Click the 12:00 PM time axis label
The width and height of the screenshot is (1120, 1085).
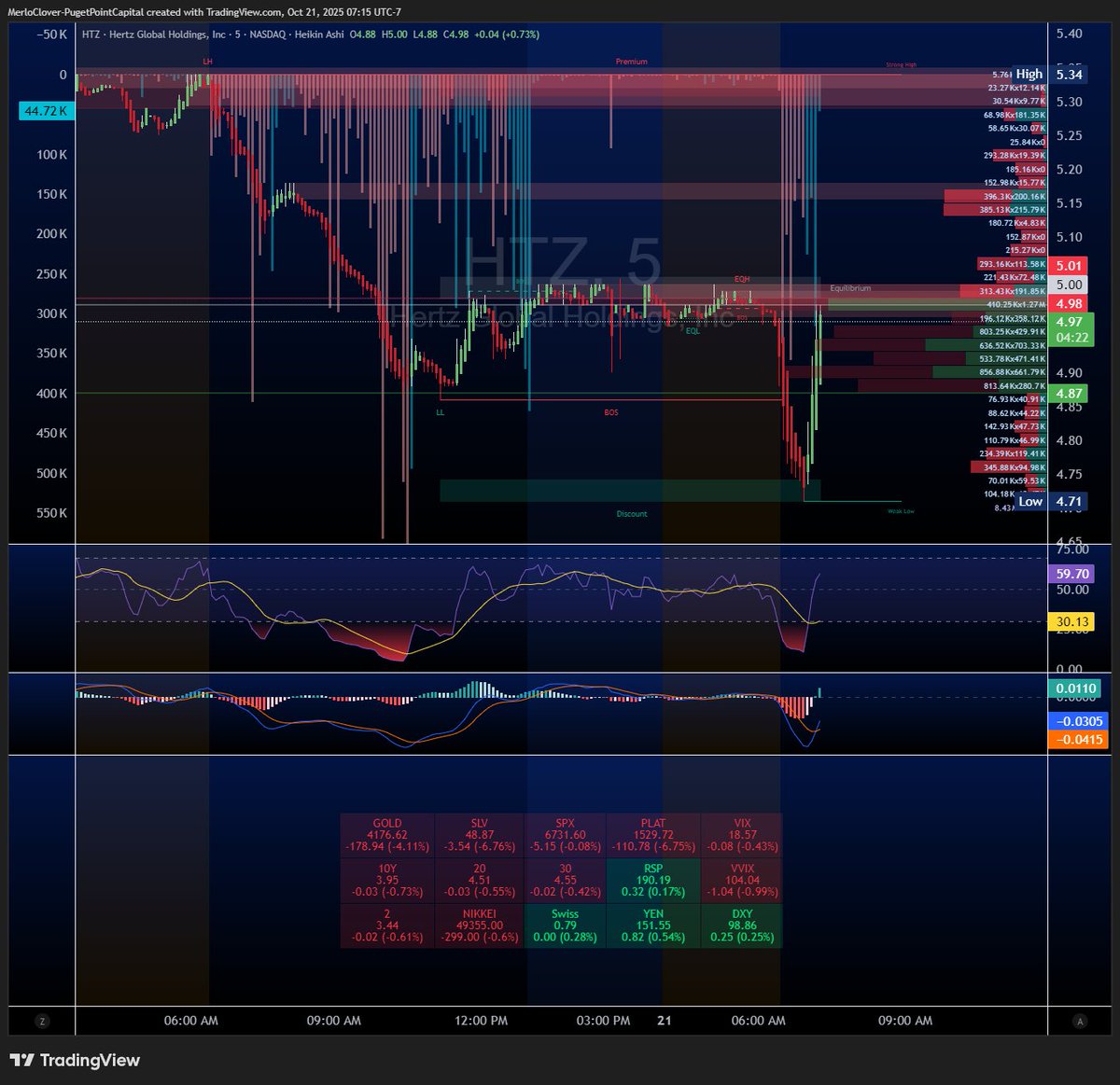[482, 1021]
